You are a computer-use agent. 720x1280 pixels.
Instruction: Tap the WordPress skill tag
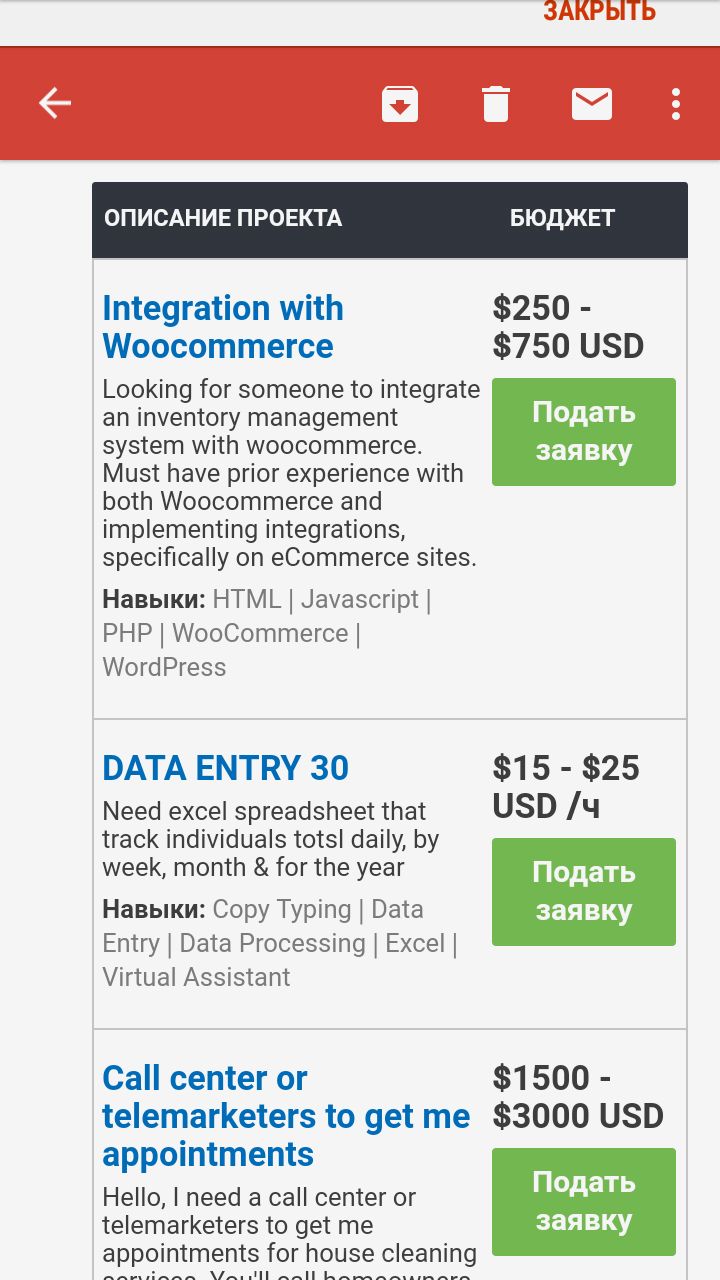click(165, 667)
